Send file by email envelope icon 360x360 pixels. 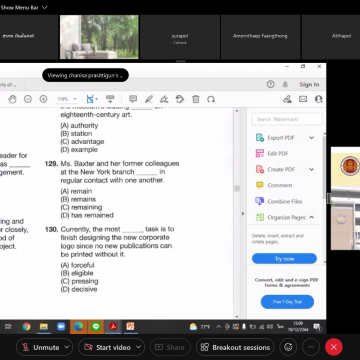[x=303, y=99]
